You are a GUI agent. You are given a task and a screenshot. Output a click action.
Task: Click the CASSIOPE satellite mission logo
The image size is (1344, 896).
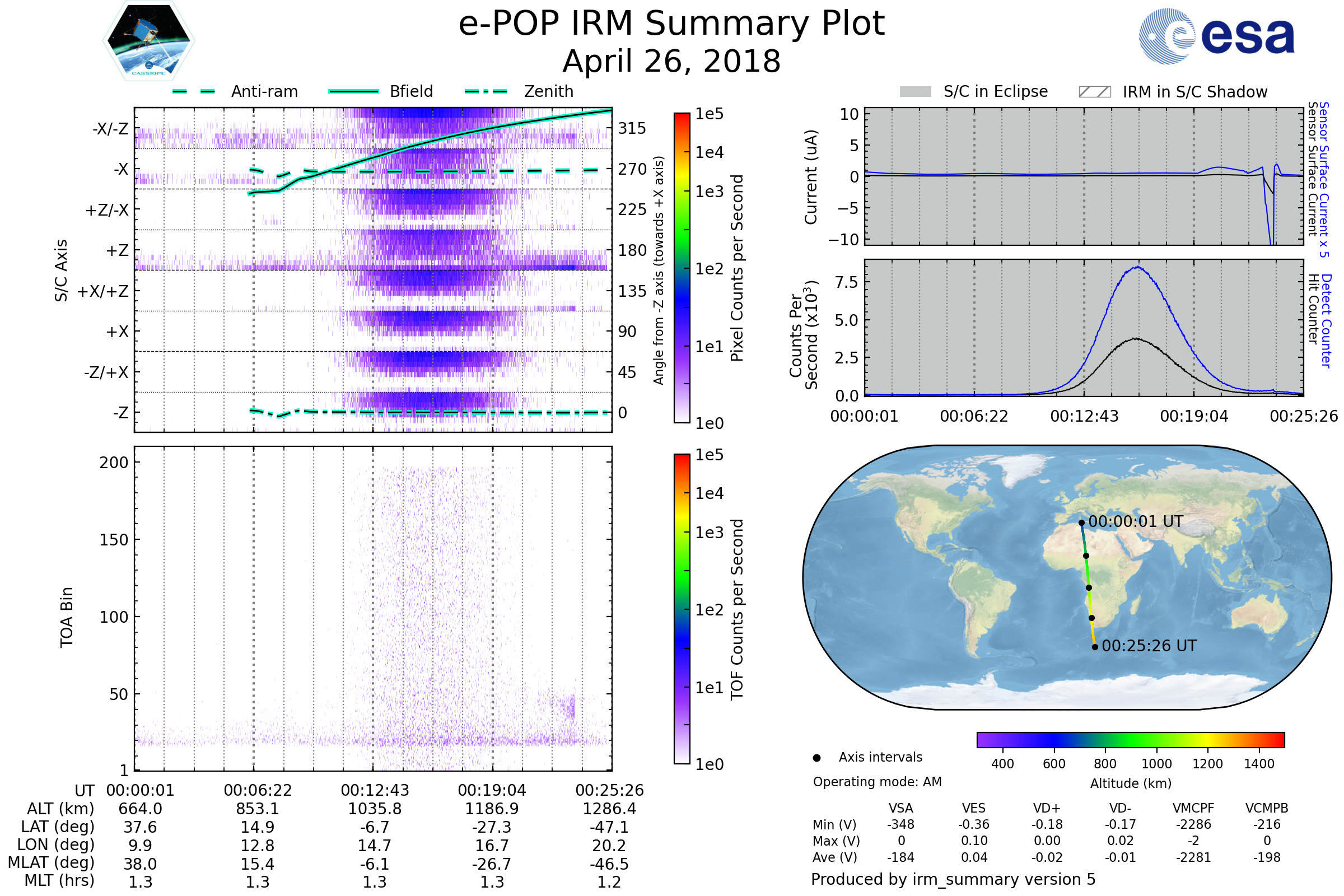(x=148, y=41)
